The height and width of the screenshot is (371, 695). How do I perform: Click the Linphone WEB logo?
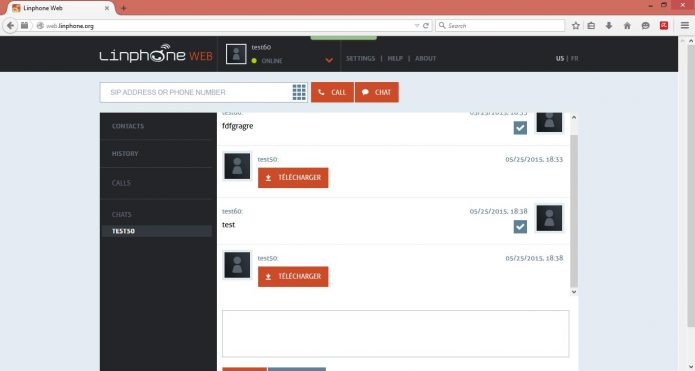click(x=156, y=54)
